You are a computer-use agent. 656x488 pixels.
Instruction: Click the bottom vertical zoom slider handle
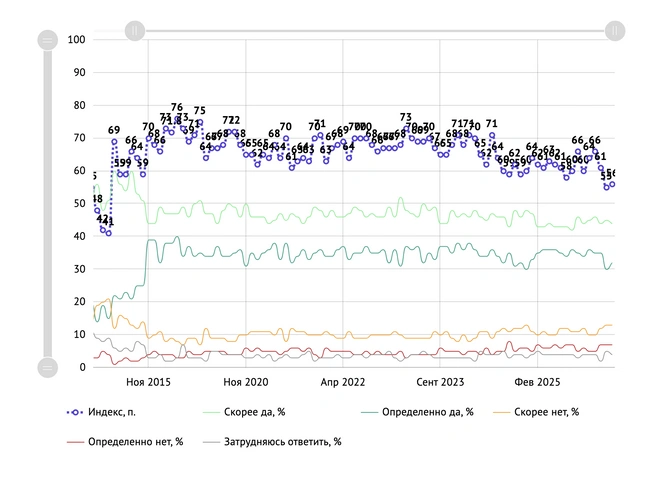click(x=48, y=367)
